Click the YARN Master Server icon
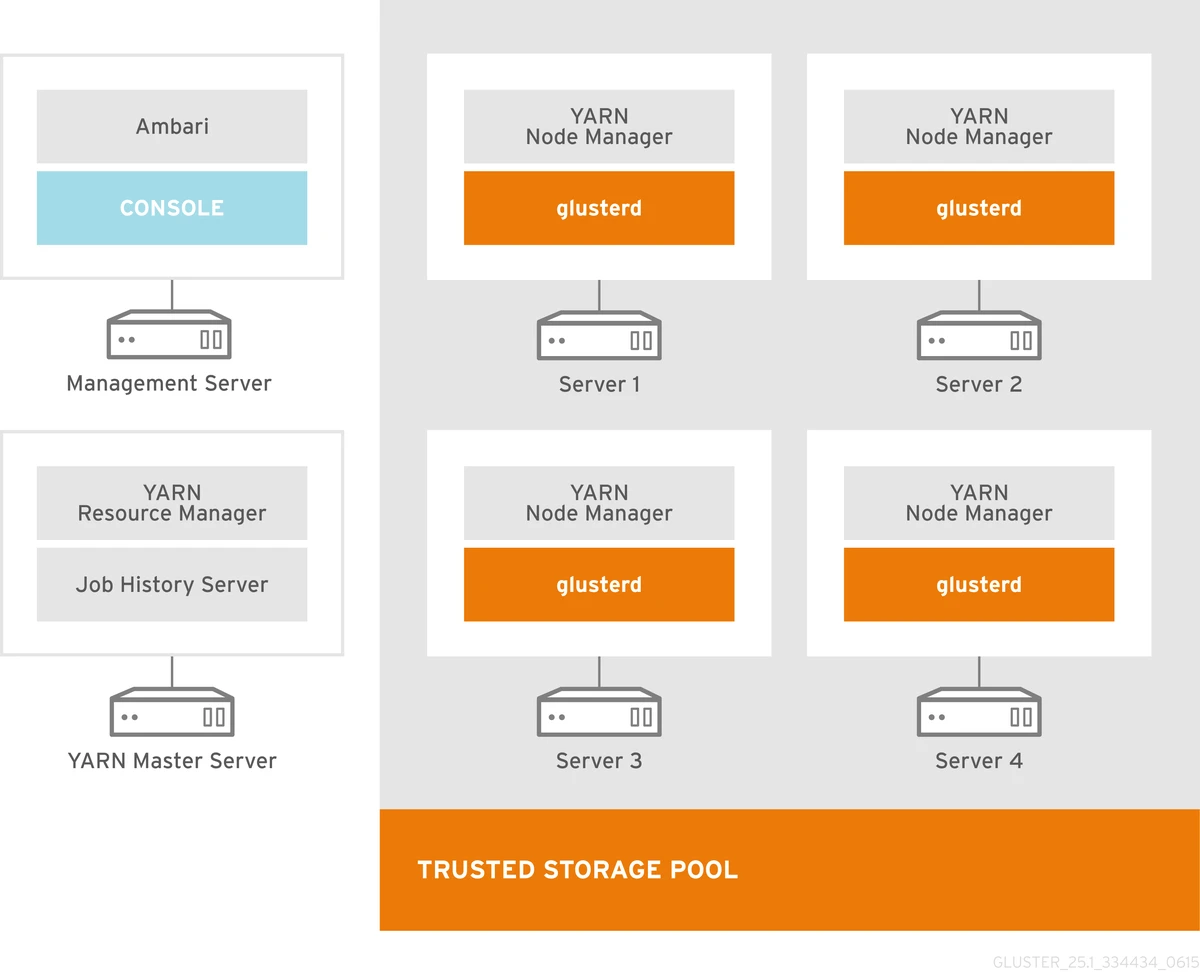Screen dimensions: 1200x978 pyautogui.click(x=172, y=712)
